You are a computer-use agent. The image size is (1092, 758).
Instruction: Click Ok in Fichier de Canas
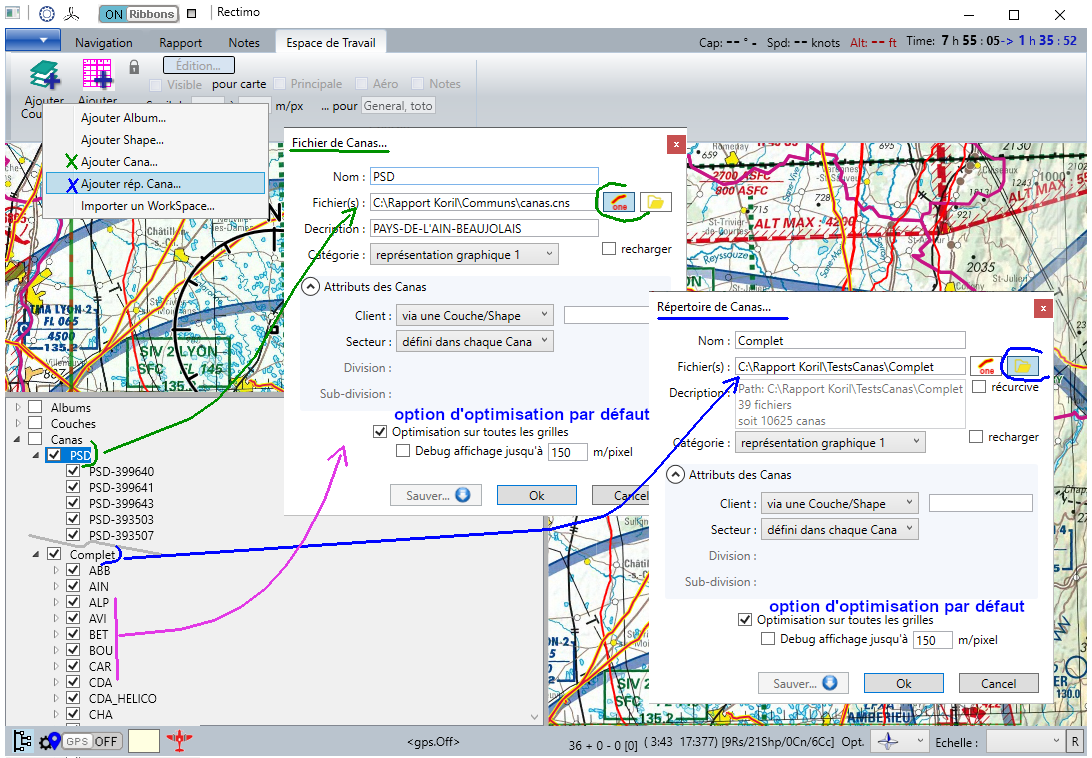pyautogui.click(x=536, y=495)
